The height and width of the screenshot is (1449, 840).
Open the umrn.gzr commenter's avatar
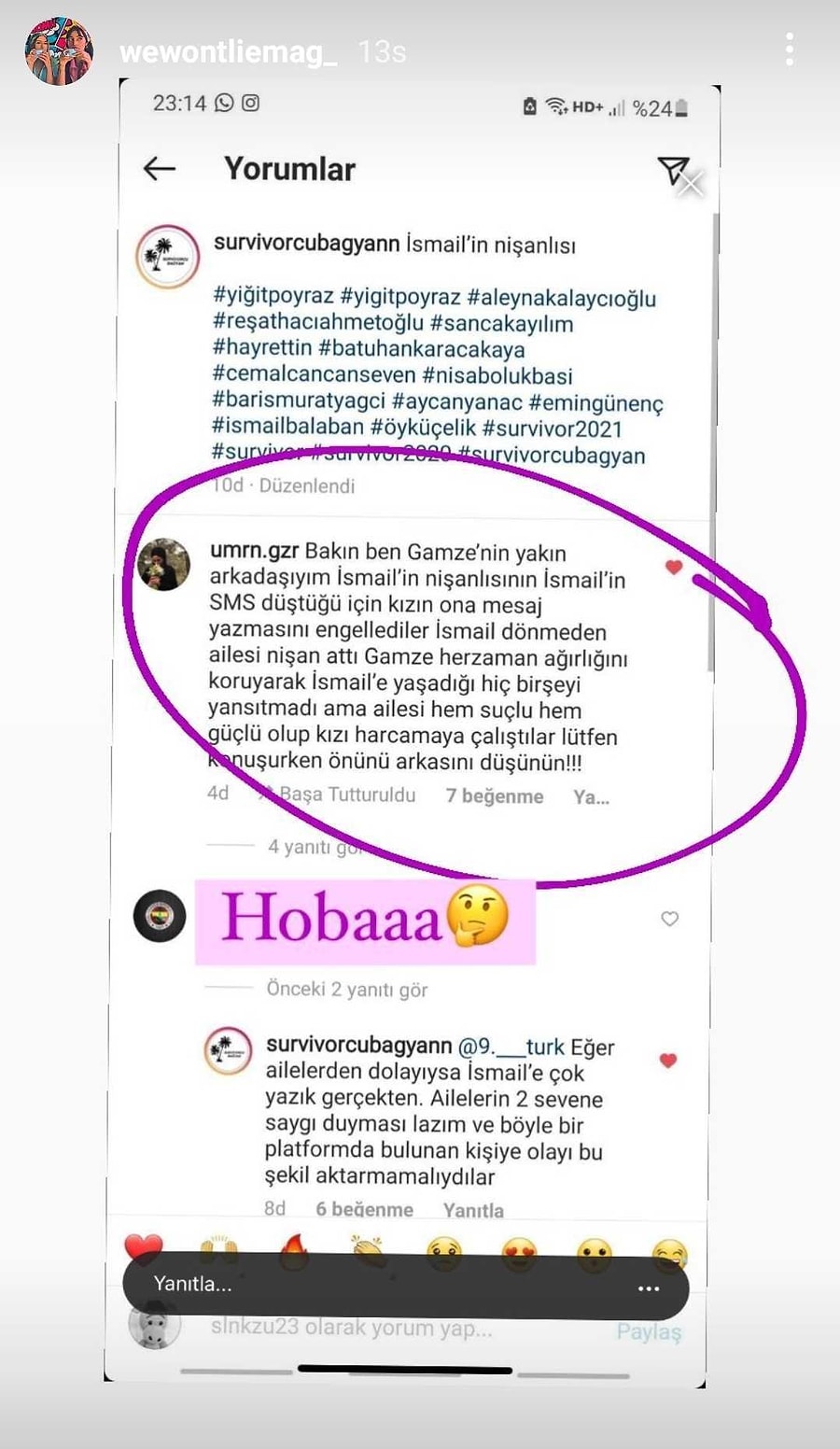click(164, 564)
